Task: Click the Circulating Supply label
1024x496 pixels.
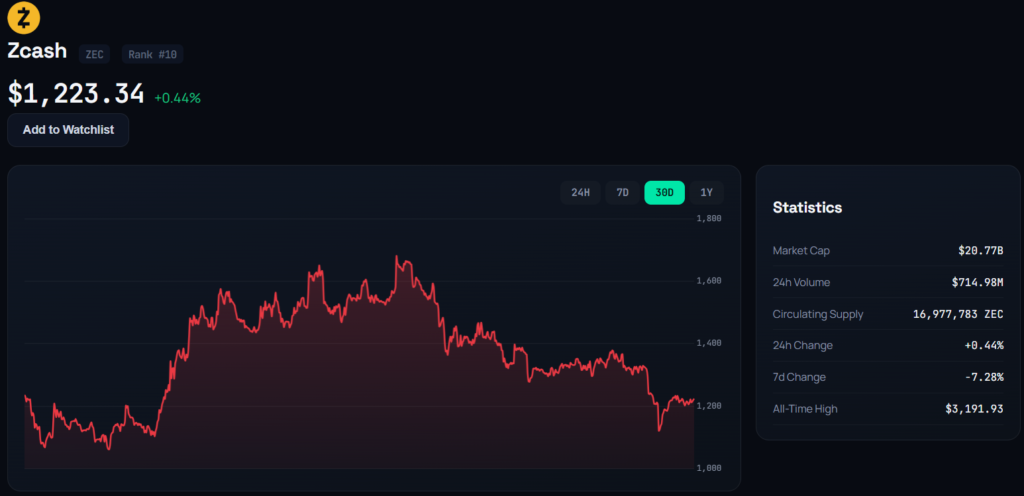Action: (x=818, y=314)
